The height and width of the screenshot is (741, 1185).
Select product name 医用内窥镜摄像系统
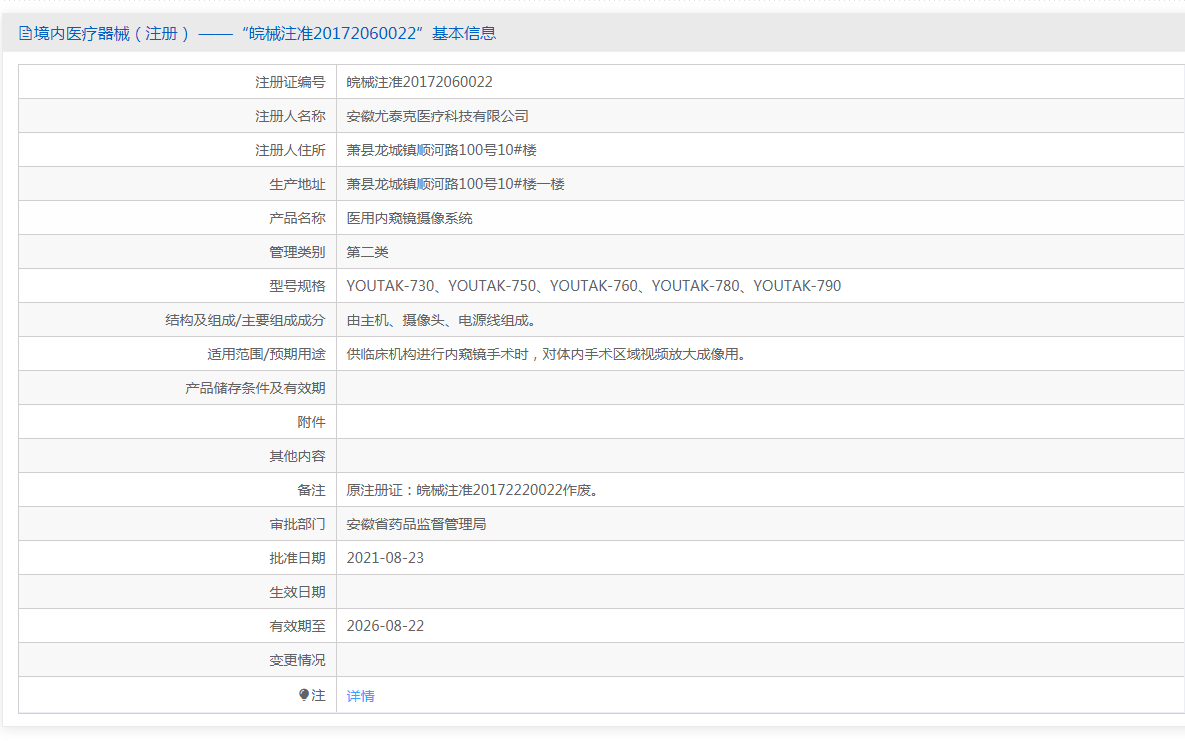(x=410, y=218)
